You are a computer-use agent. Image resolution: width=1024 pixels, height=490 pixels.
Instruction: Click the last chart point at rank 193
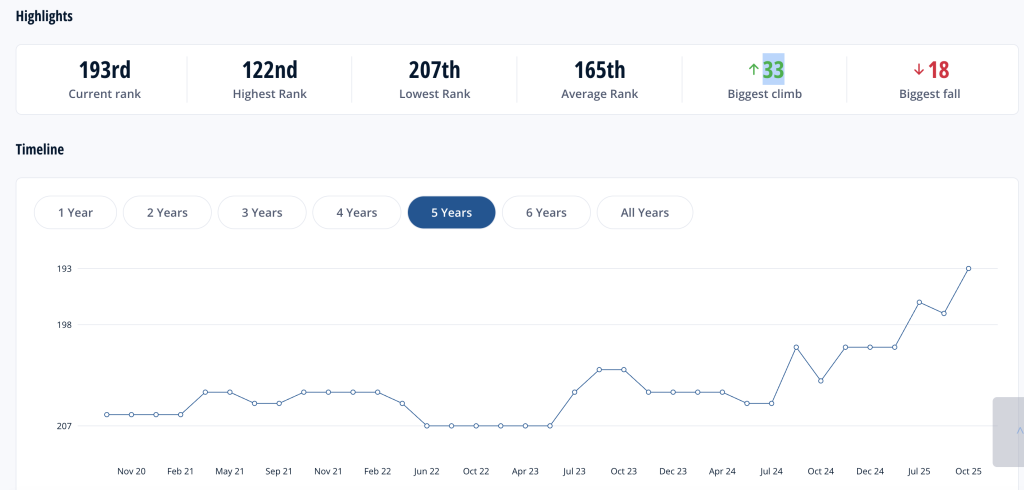click(x=968, y=269)
